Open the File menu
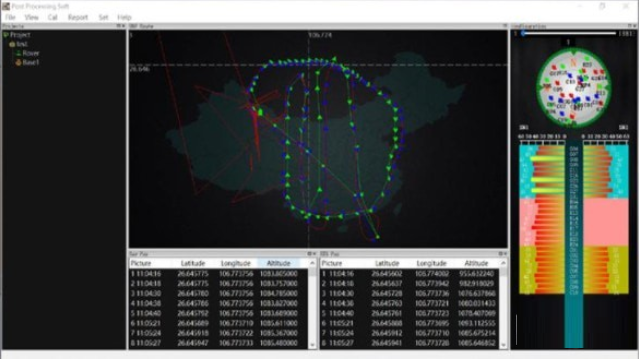Screen dimensions: 639x360 click(x=10, y=17)
